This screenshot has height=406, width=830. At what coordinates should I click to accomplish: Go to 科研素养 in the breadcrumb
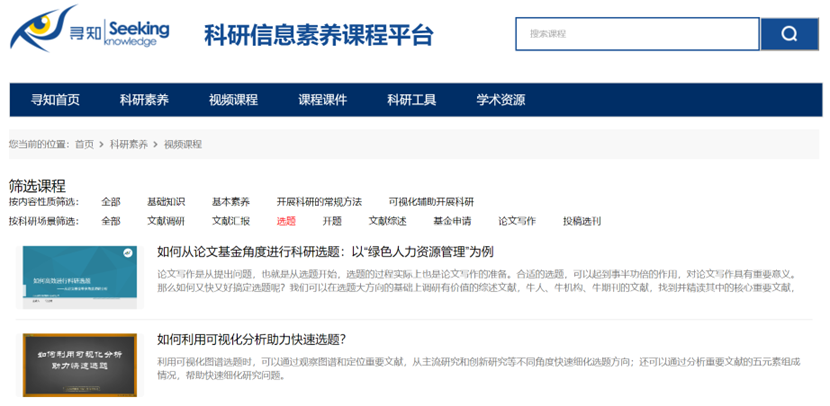(x=129, y=144)
